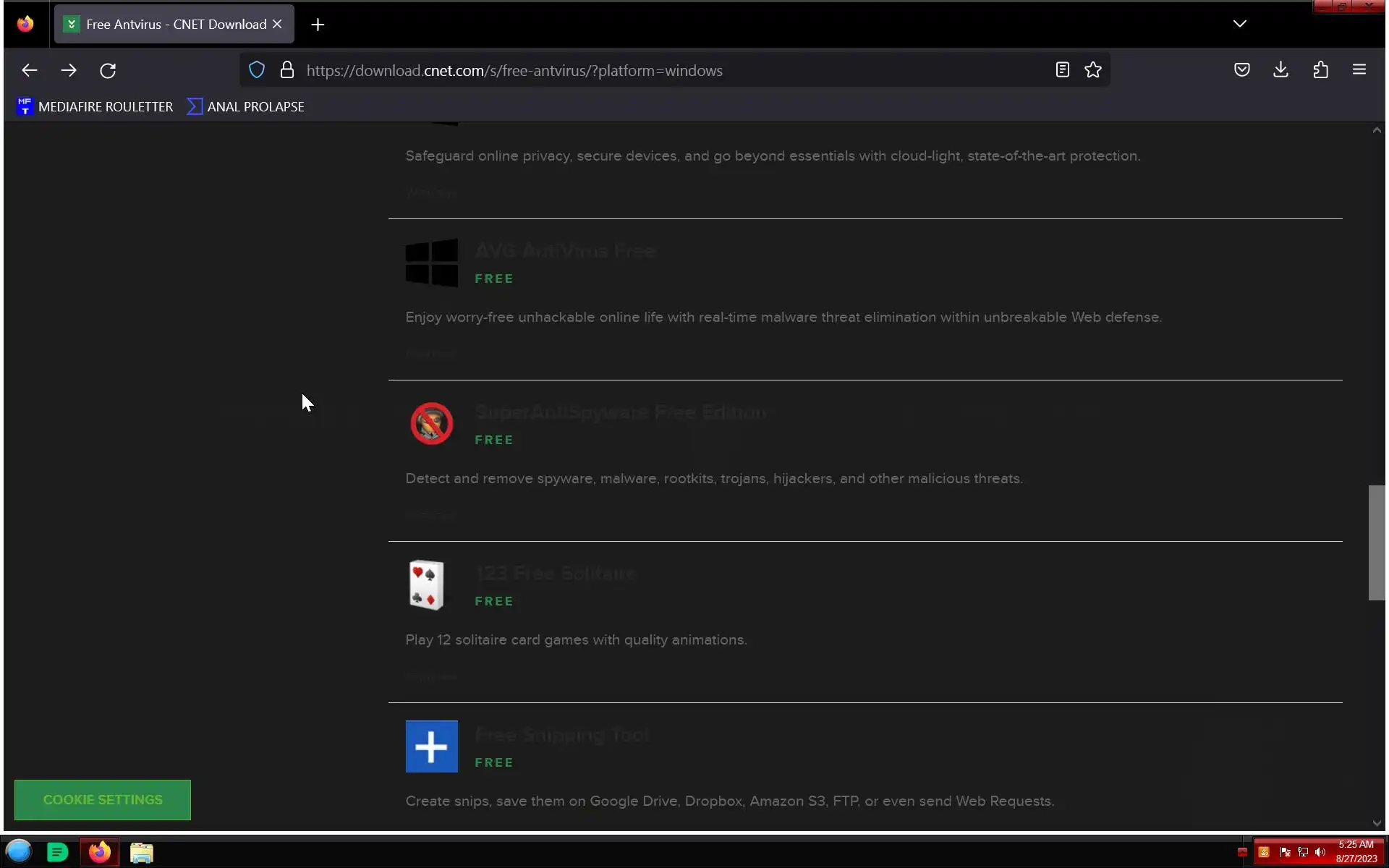Open the Firefox hamburger application menu

click(x=1359, y=70)
